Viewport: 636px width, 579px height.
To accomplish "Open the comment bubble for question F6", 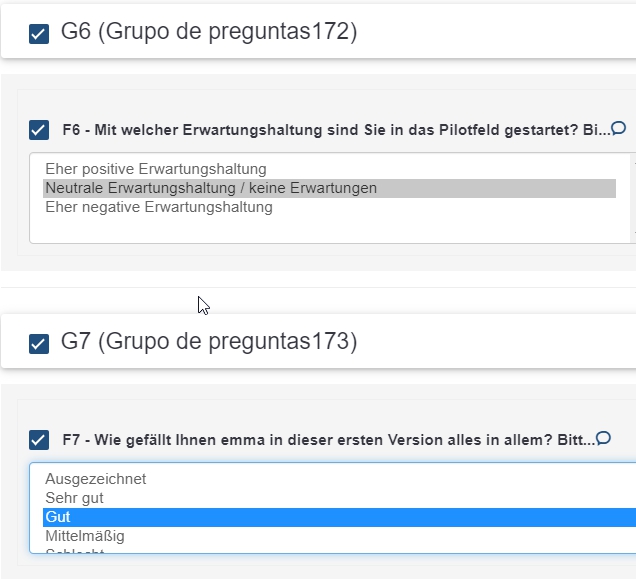I will (618, 128).
